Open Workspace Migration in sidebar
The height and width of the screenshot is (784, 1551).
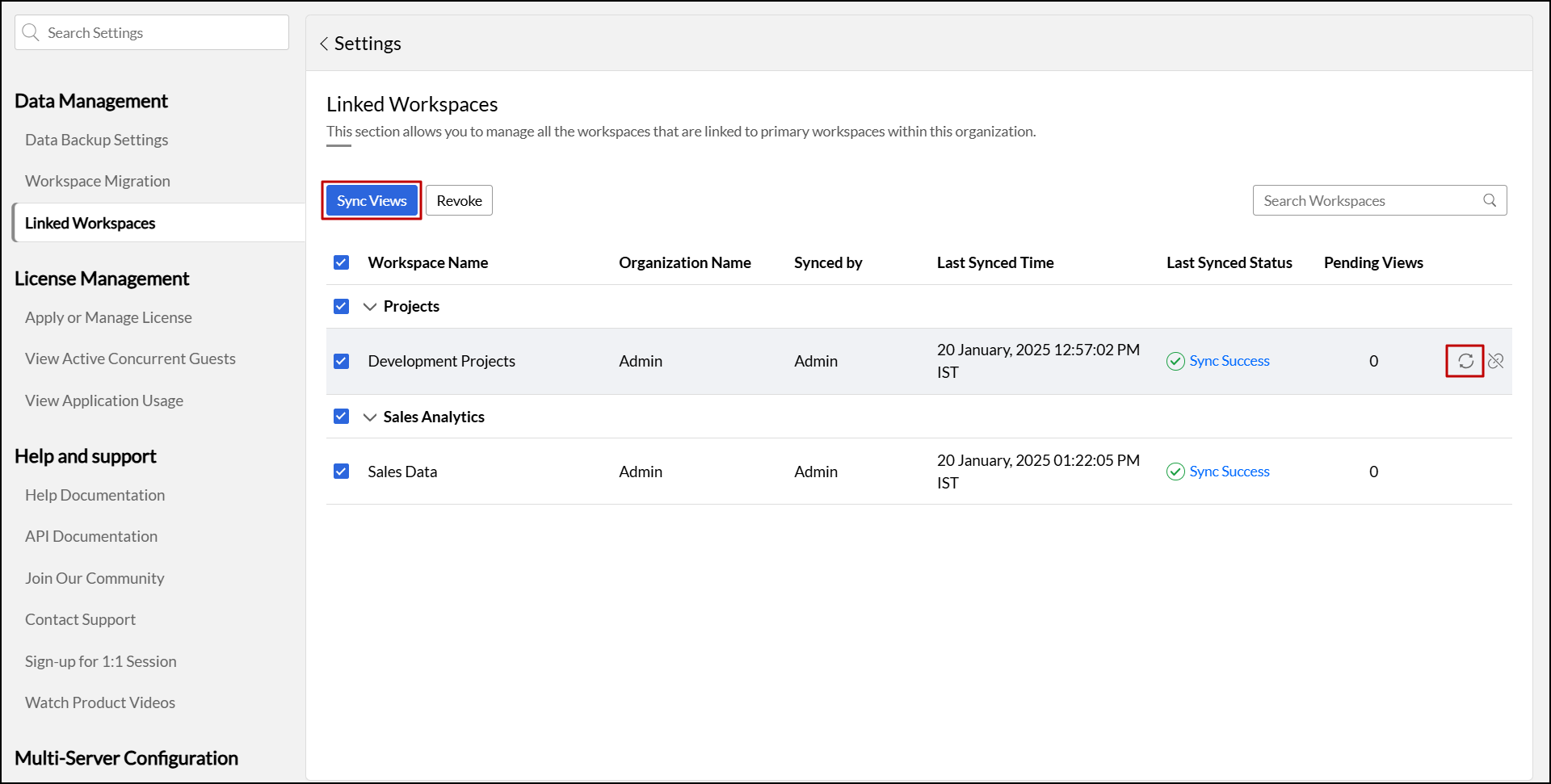click(x=98, y=181)
